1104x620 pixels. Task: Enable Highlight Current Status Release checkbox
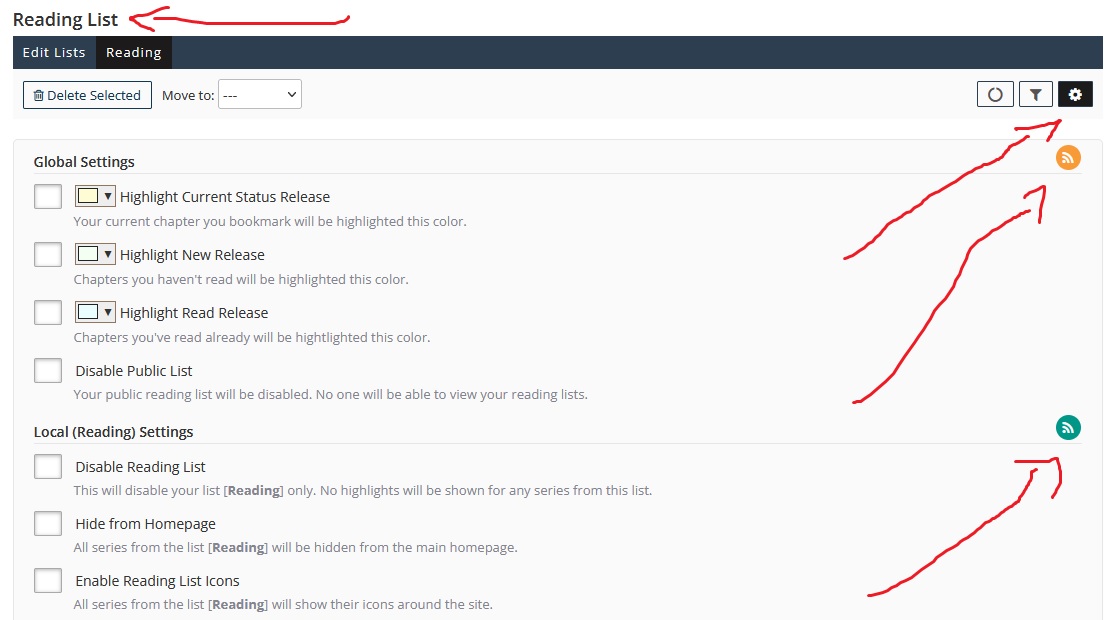tap(48, 197)
